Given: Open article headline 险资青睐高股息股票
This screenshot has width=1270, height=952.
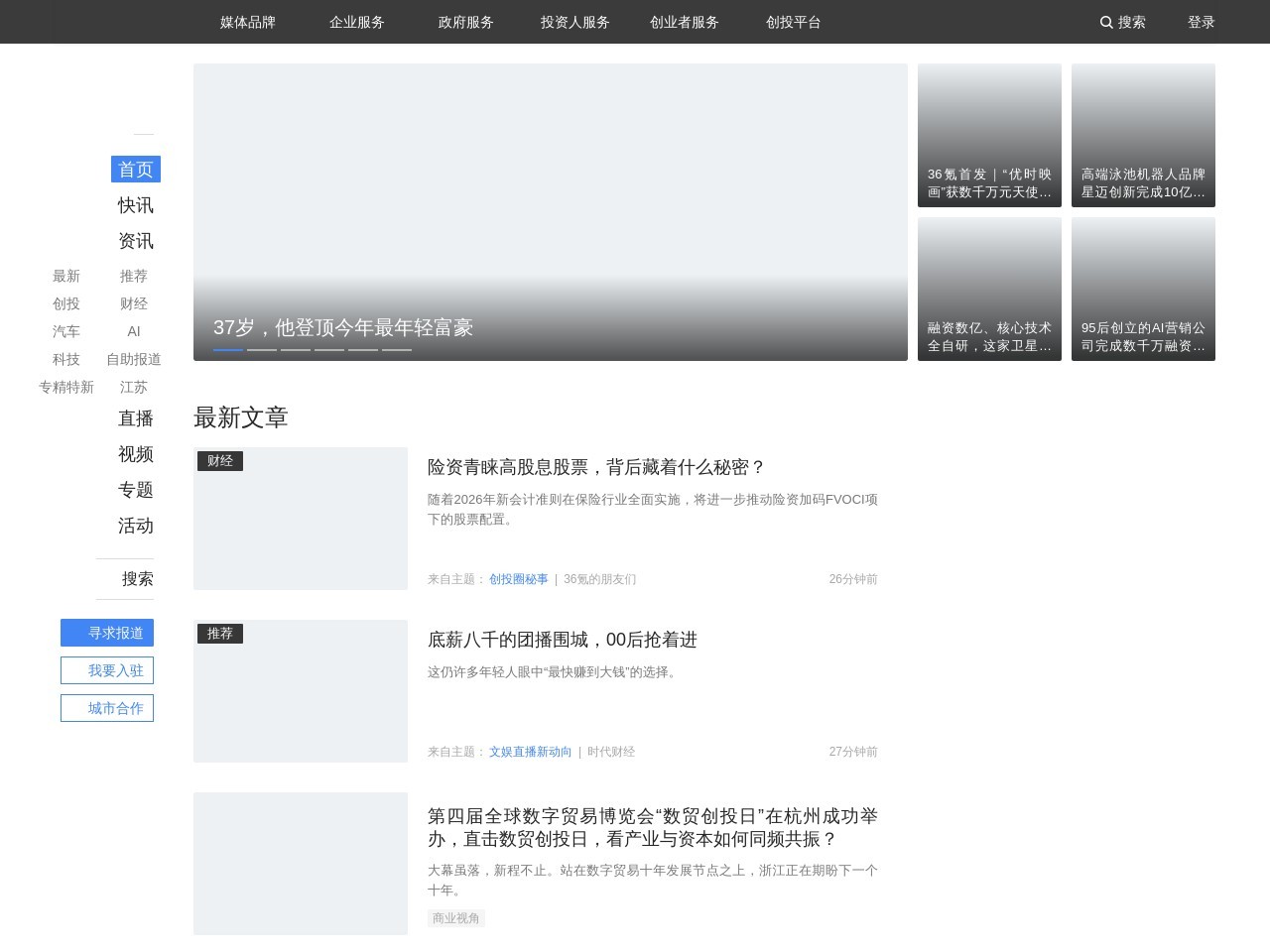Looking at the screenshot, I should tap(596, 467).
